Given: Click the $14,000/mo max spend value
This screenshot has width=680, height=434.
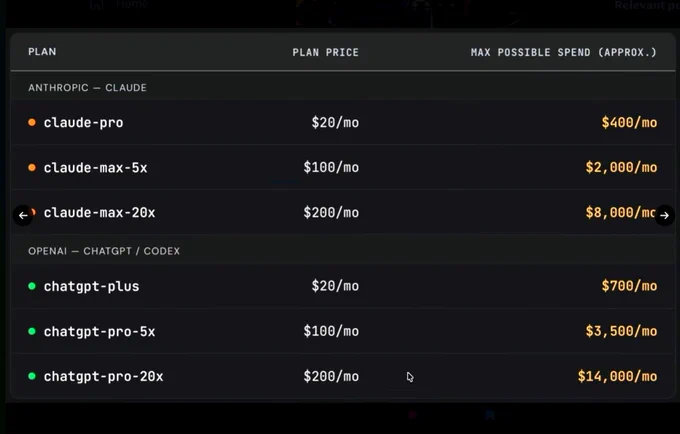Looking at the screenshot, I should point(617,376).
